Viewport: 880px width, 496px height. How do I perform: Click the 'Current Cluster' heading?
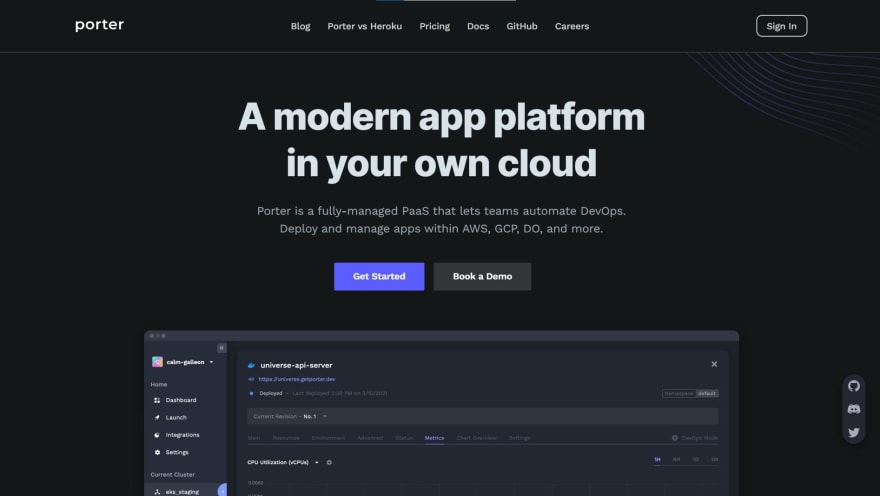tap(172, 475)
